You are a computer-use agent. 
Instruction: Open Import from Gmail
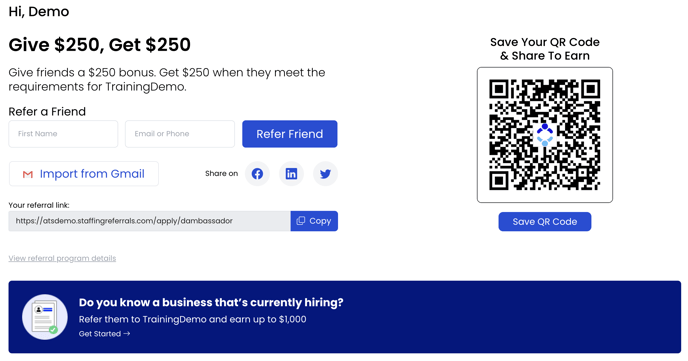click(x=84, y=174)
